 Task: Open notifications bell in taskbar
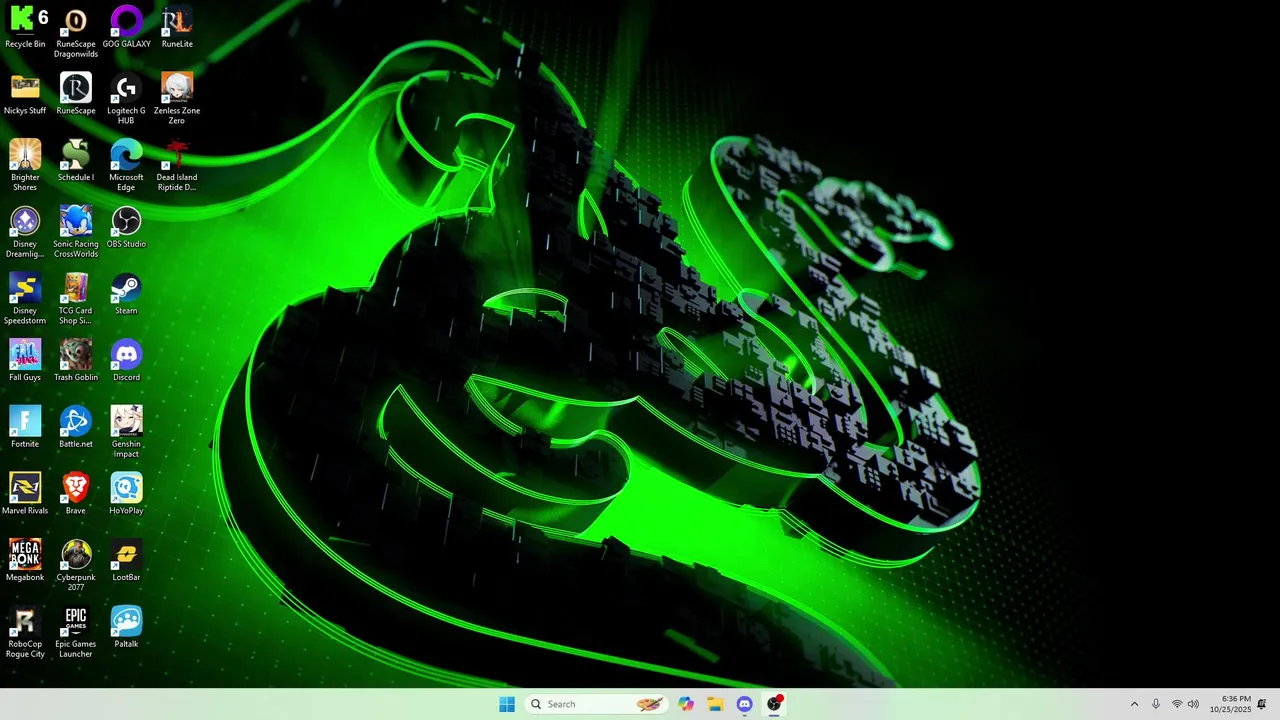click(x=1262, y=704)
